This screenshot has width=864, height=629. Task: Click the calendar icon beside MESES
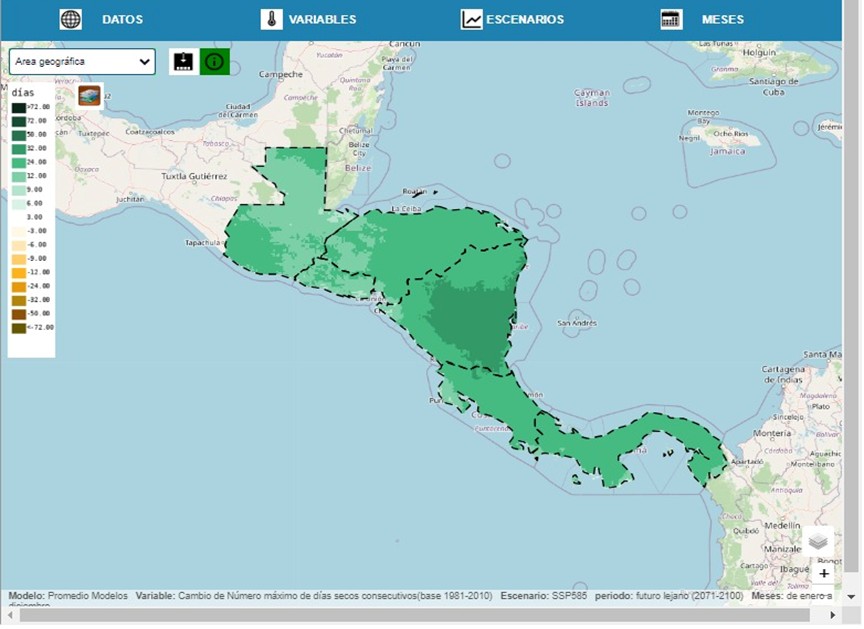point(671,20)
